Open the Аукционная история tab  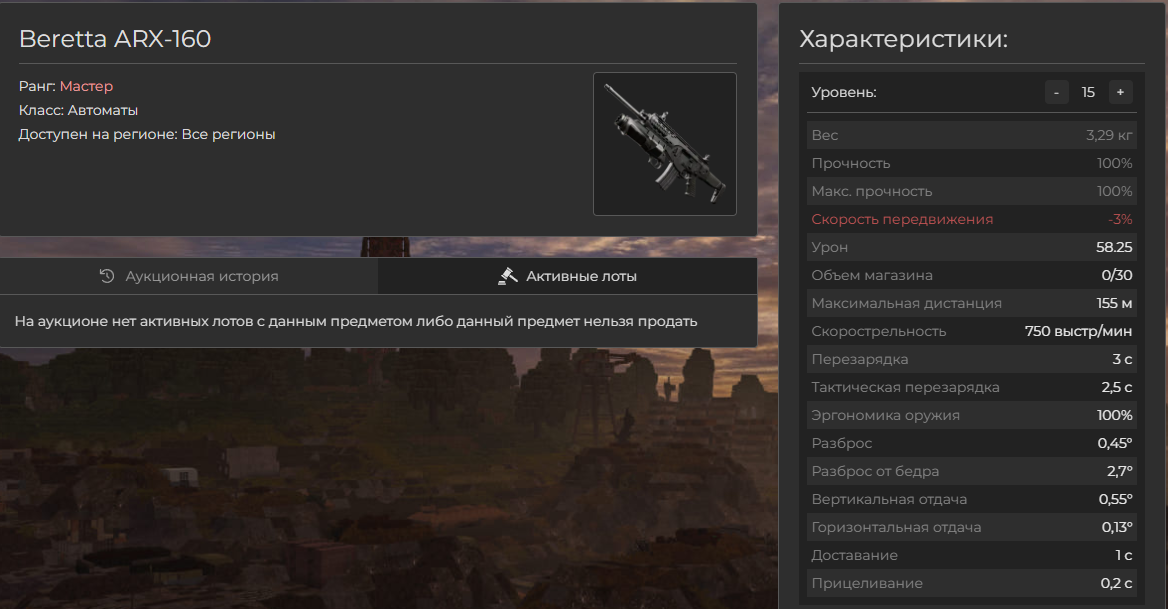point(189,276)
